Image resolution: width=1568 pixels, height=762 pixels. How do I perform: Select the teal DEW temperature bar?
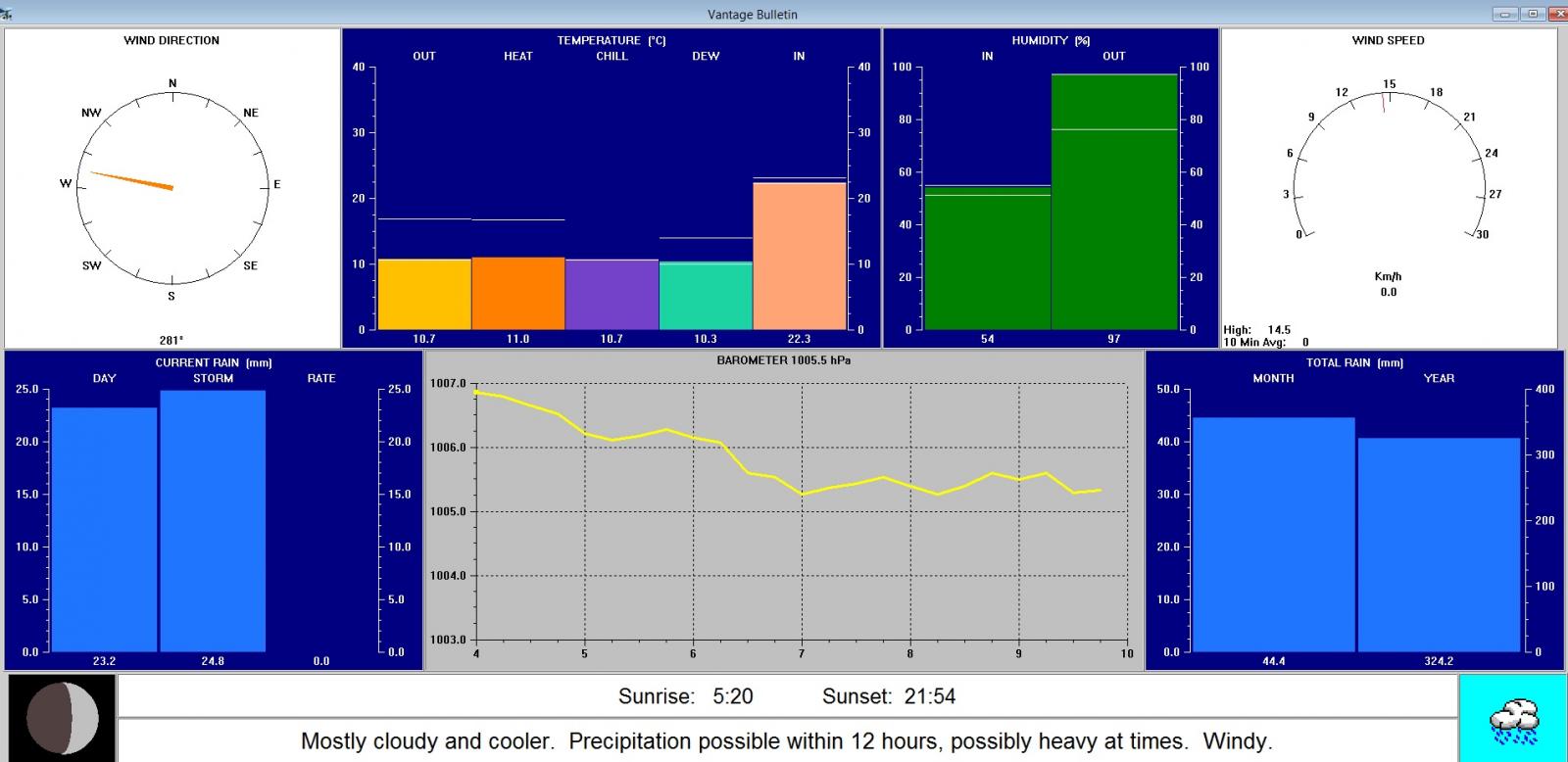pyautogui.click(x=706, y=296)
